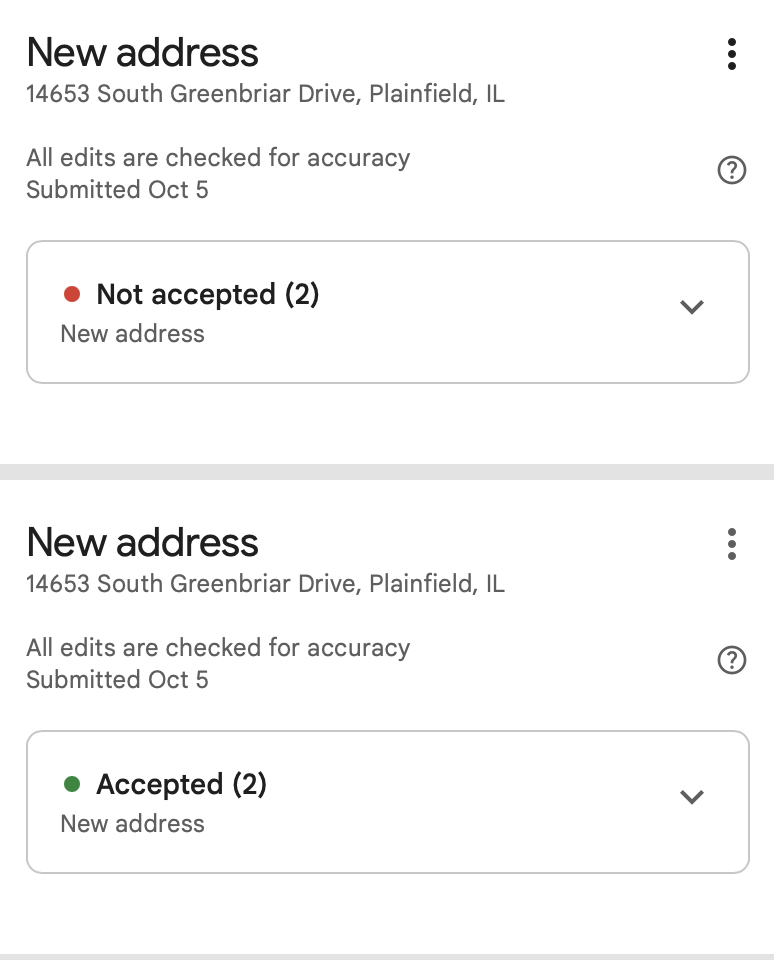Viewport: 774px width, 960px height.
Task: Click the help icon above the Not accepted card
Action: (x=732, y=171)
